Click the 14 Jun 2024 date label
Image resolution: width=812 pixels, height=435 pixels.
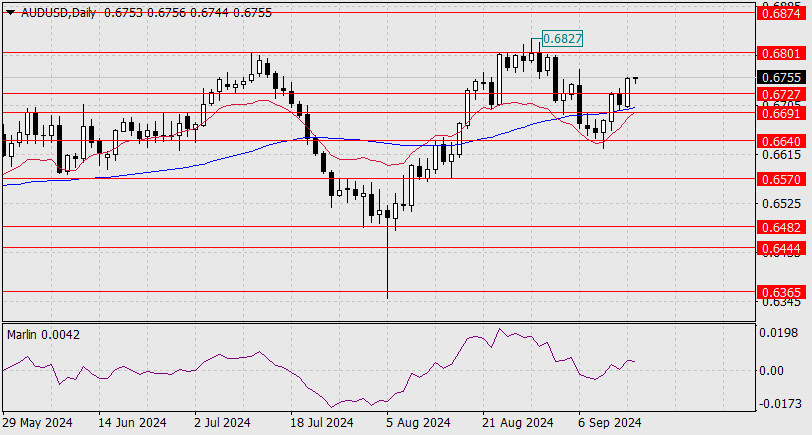132,423
